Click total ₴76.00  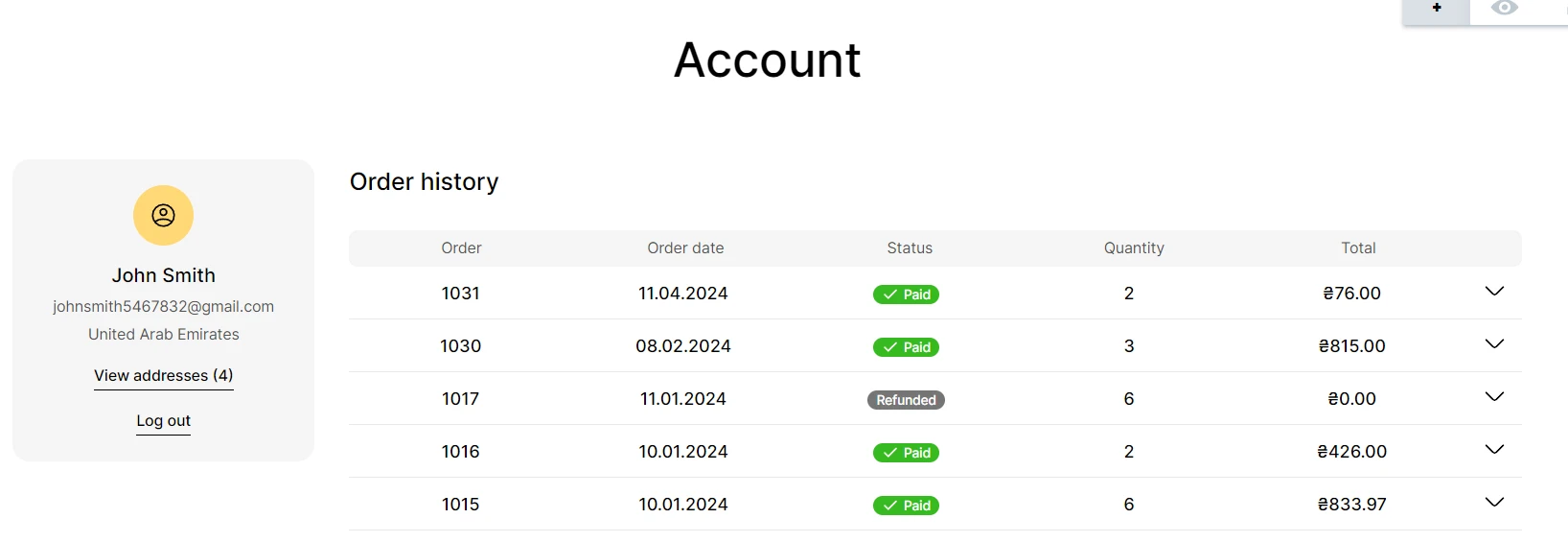(1352, 294)
